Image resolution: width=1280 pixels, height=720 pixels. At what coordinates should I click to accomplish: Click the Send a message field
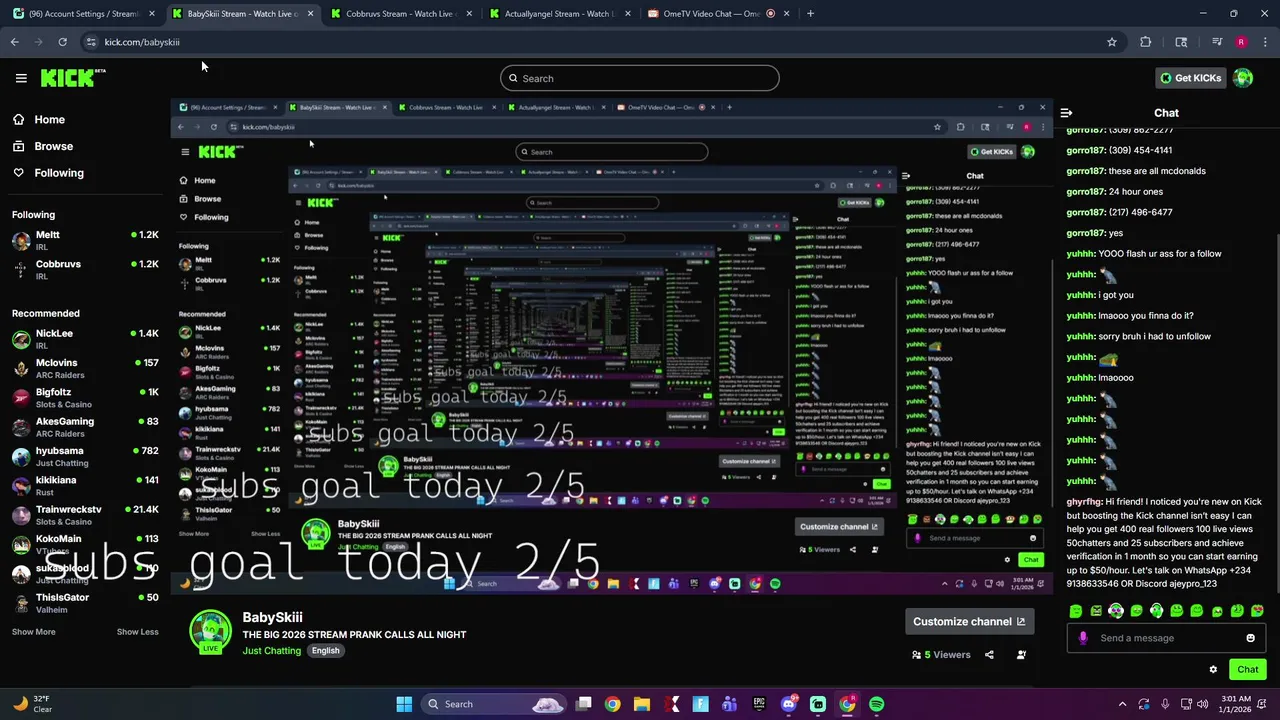[x=1165, y=638]
